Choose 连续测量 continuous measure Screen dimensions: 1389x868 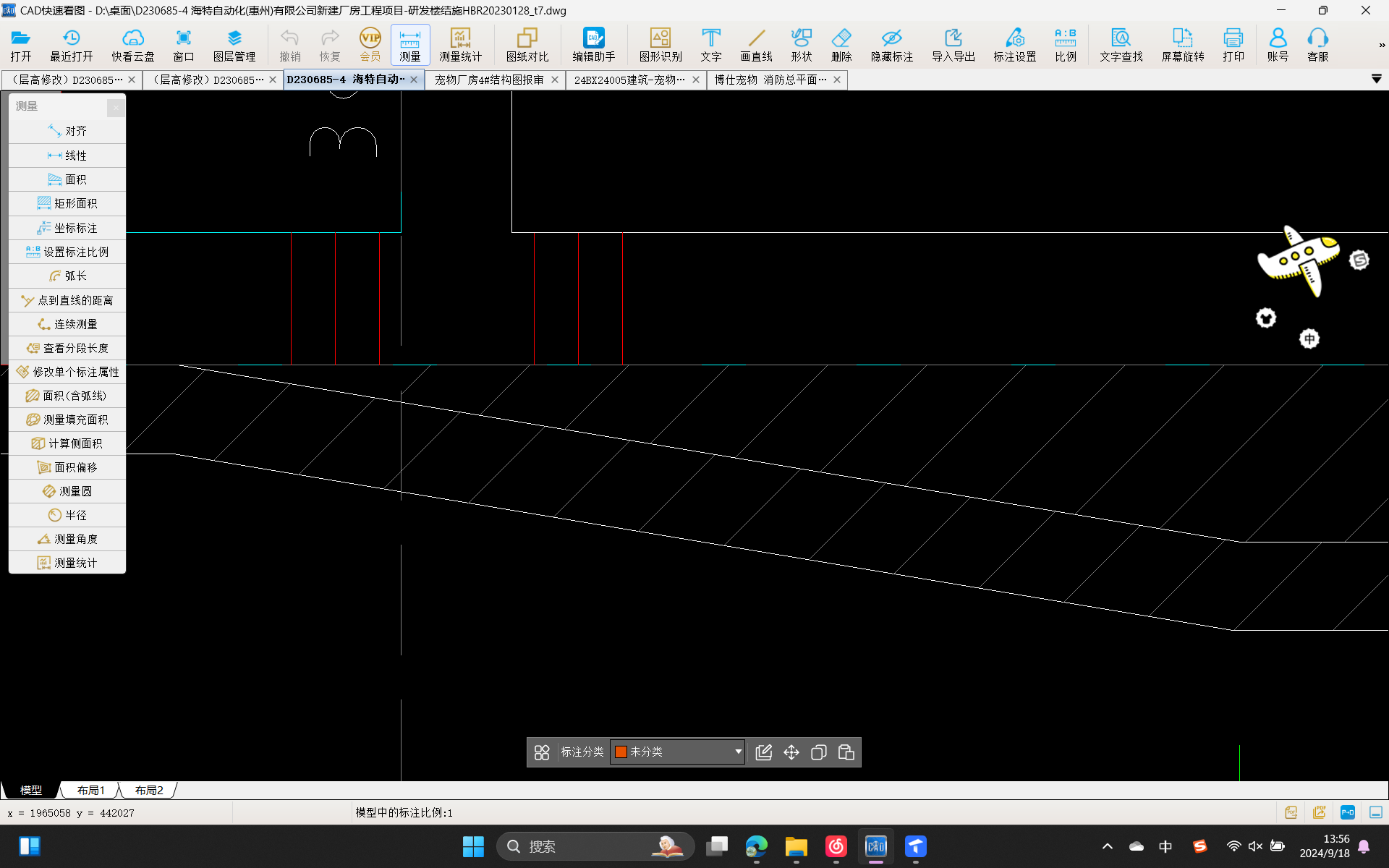[x=67, y=324]
